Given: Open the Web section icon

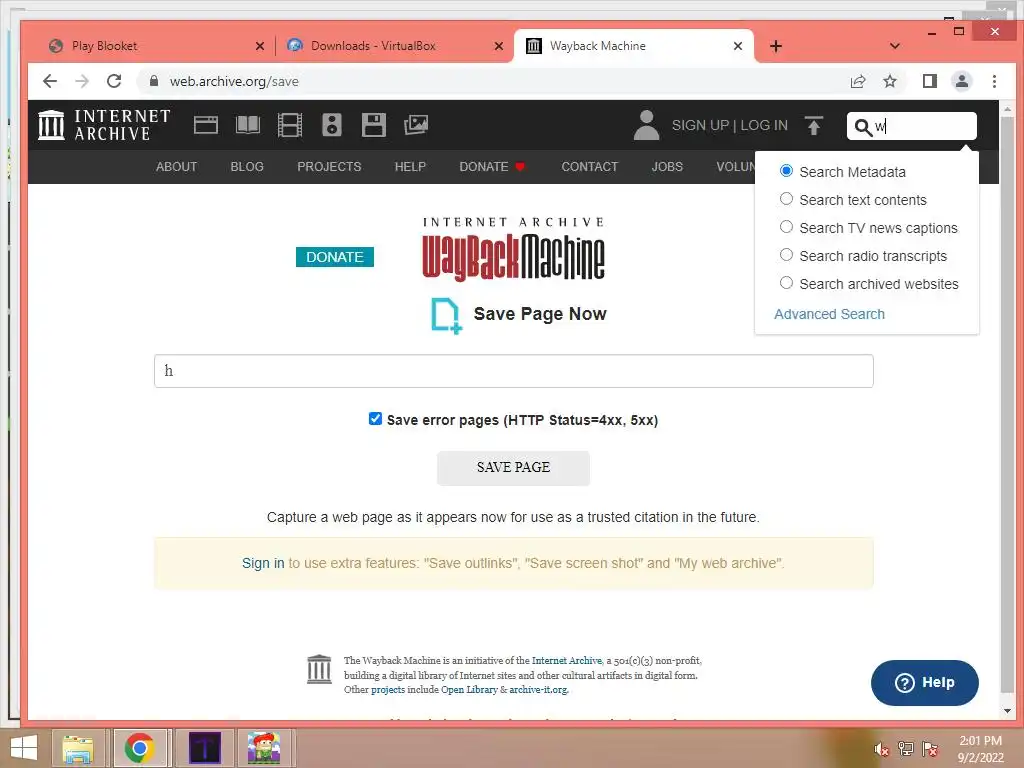Looking at the screenshot, I should (206, 125).
